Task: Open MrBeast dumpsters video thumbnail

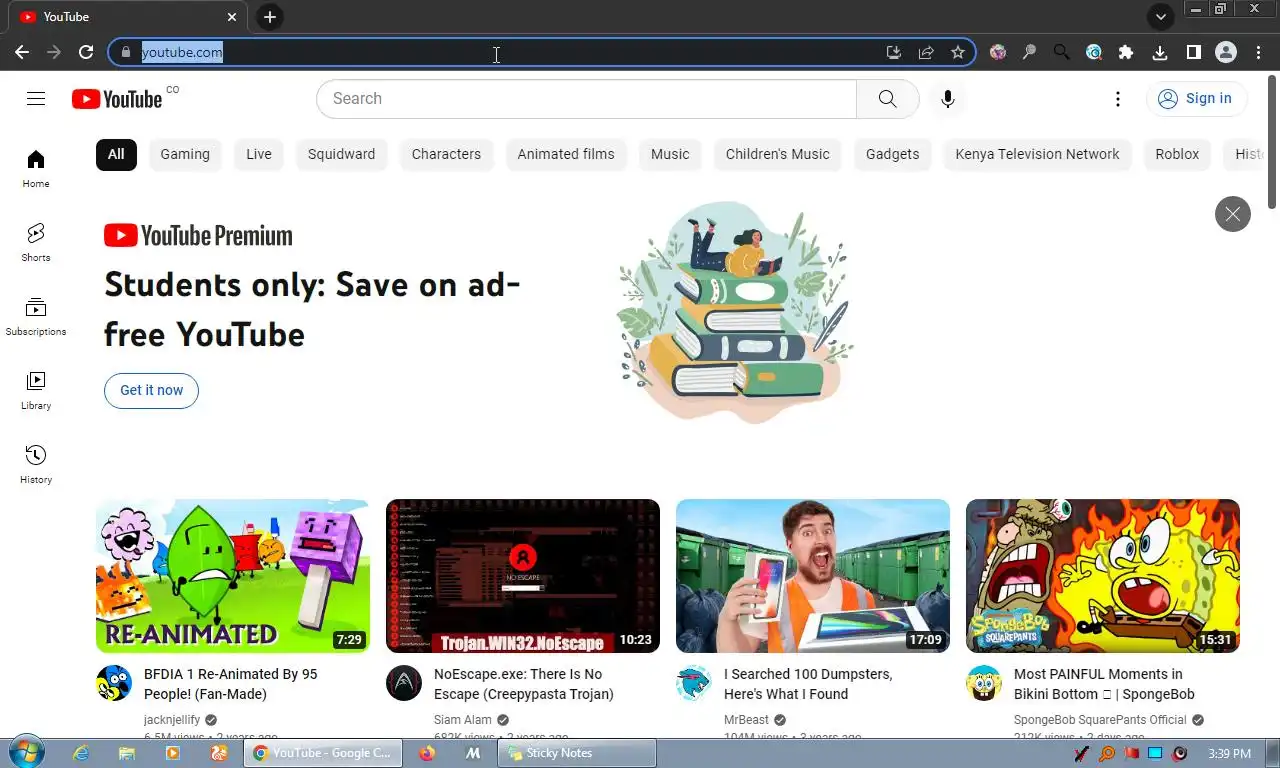Action: (x=813, y=576)
